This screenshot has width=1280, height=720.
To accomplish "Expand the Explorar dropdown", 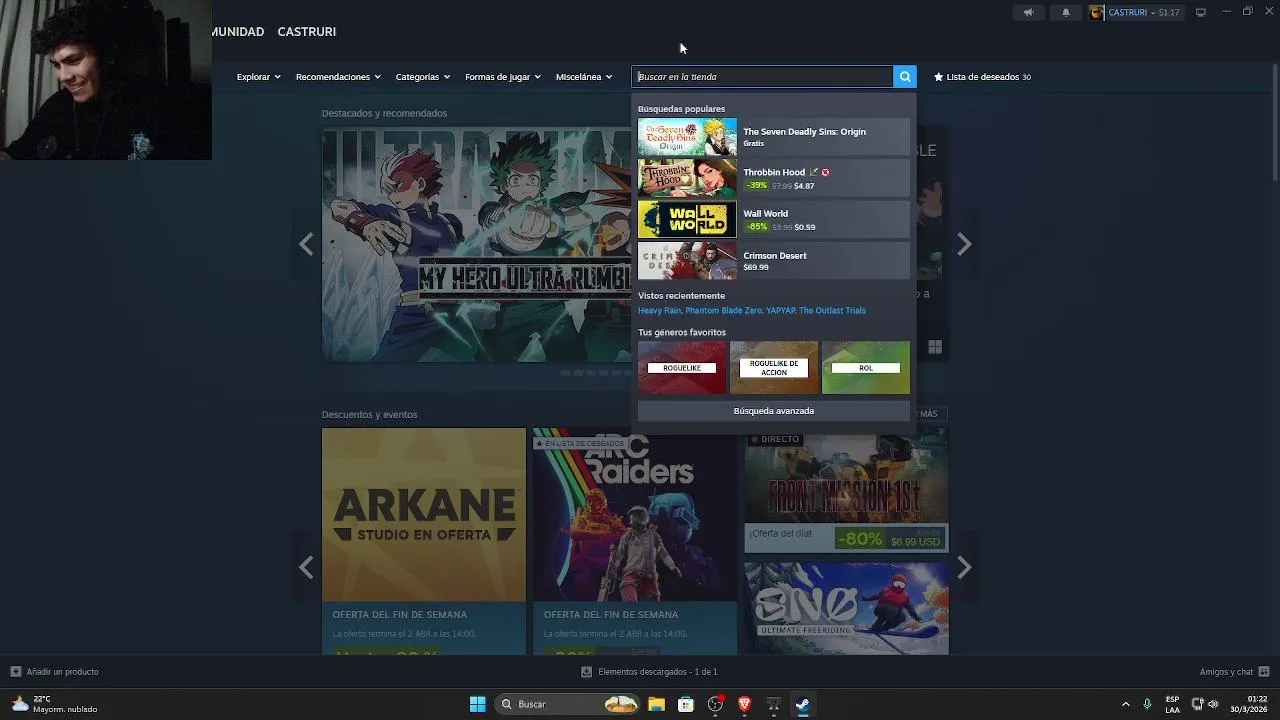I will (258, 77).
